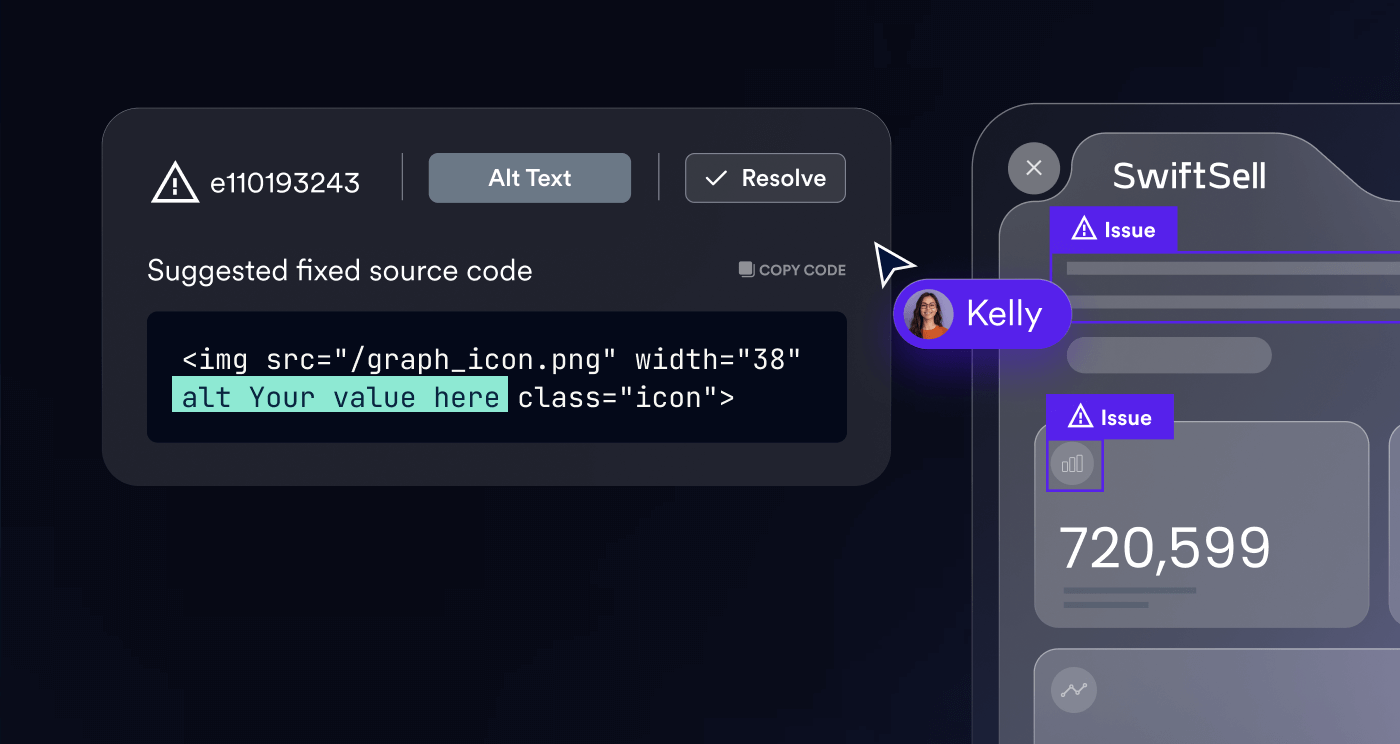Click the SwiftSell title
1400x744 pixels.
[x=1189, y=177]
